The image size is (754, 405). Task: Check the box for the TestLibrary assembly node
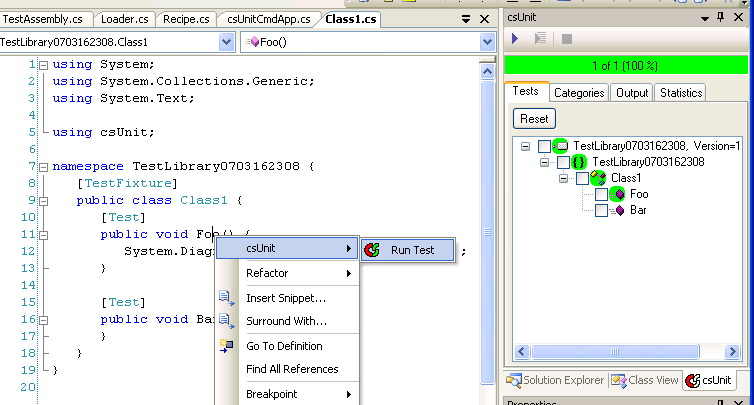(x=544, y=146)
